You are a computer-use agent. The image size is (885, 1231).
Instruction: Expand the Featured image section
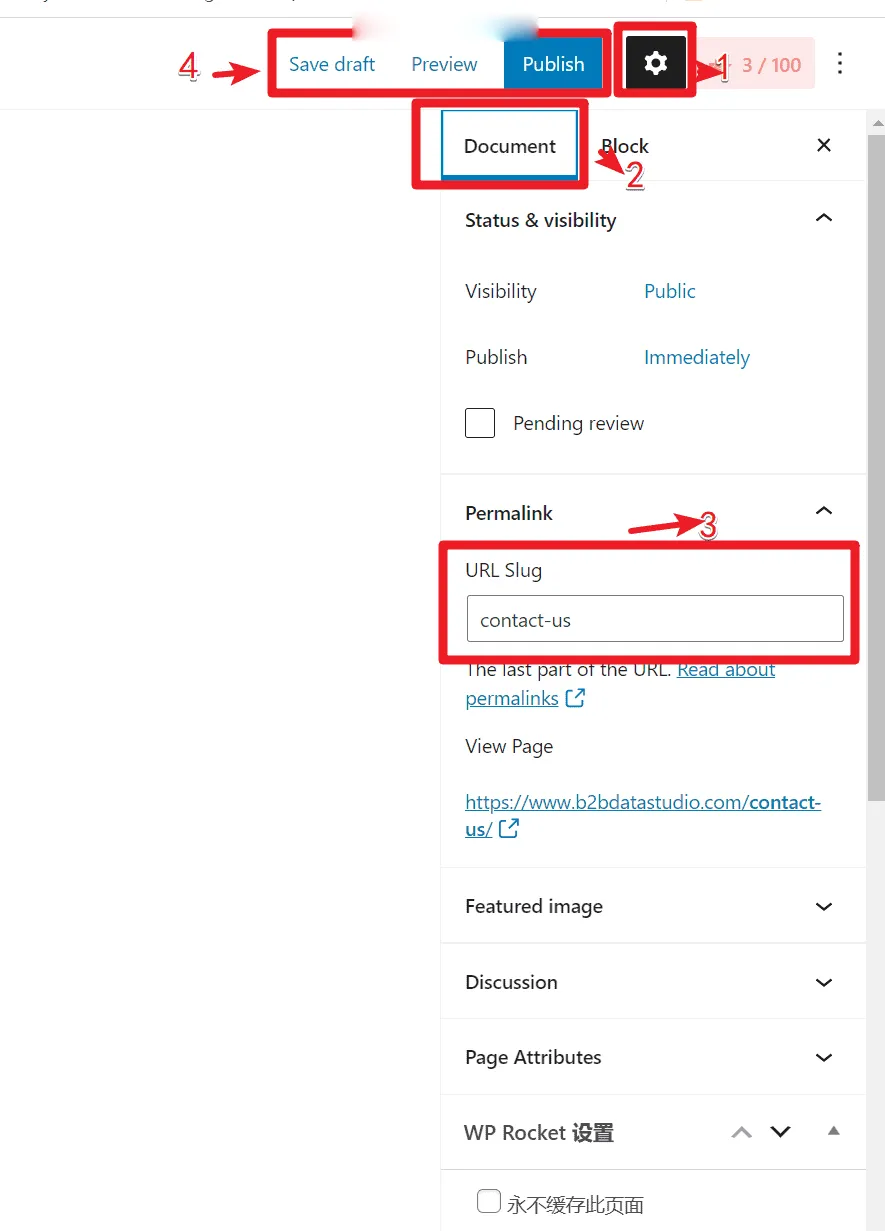pos(653,906)
